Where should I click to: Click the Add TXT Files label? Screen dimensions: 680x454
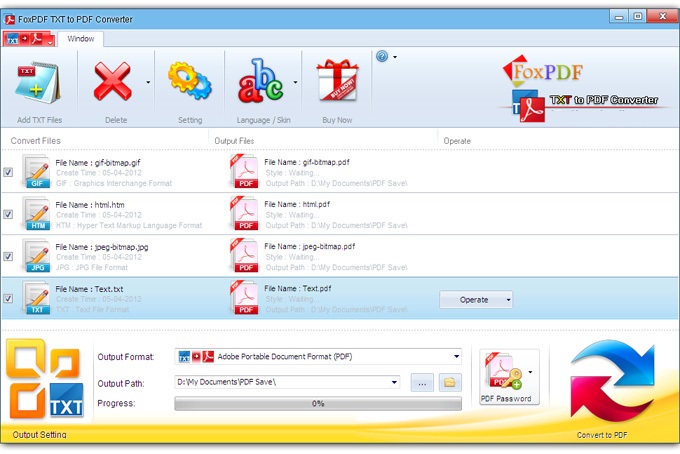coord(39,120)
